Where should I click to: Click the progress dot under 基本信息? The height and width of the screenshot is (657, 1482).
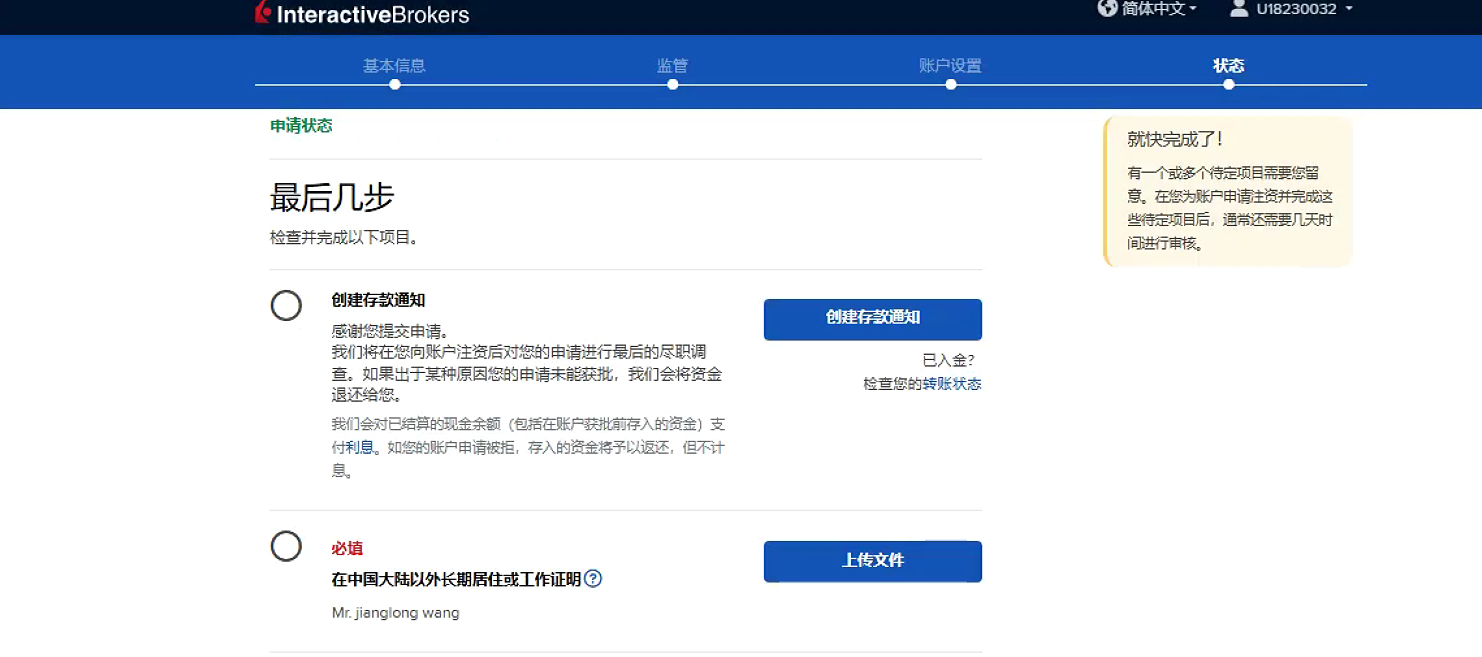tap(395, 85)
